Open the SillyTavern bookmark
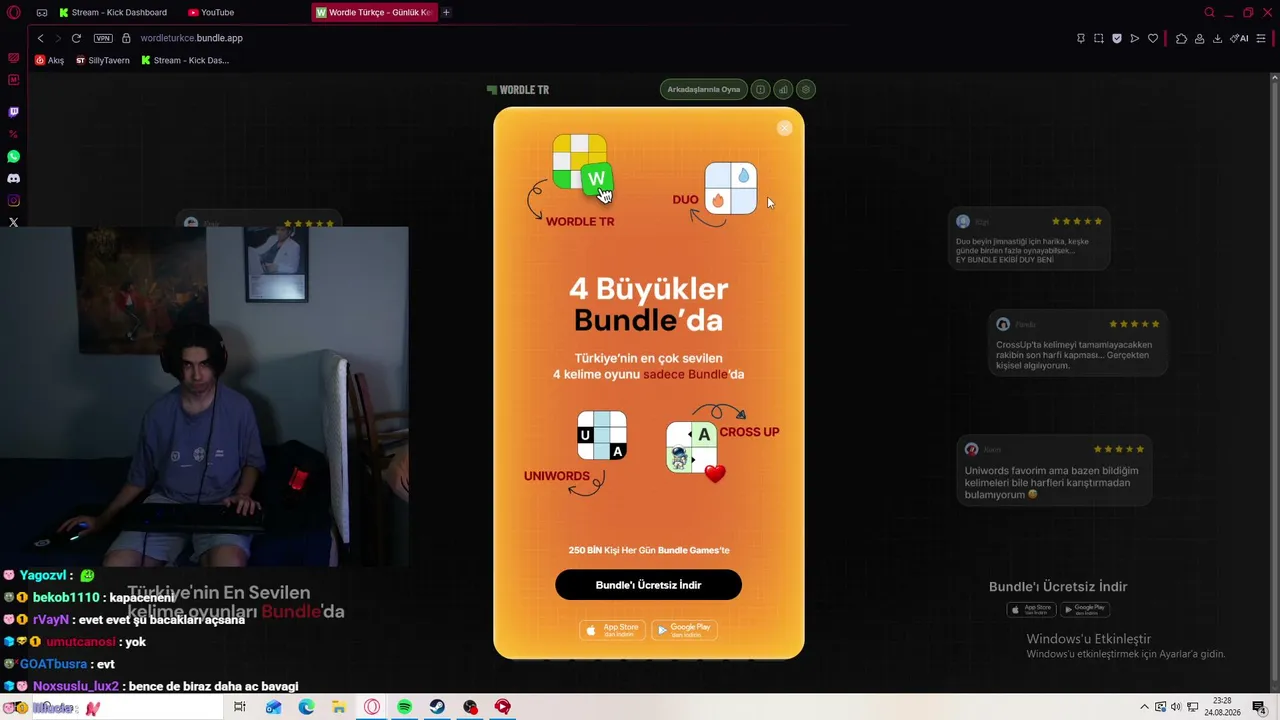The image size is (1280, 720). click(x=103, y=60)
